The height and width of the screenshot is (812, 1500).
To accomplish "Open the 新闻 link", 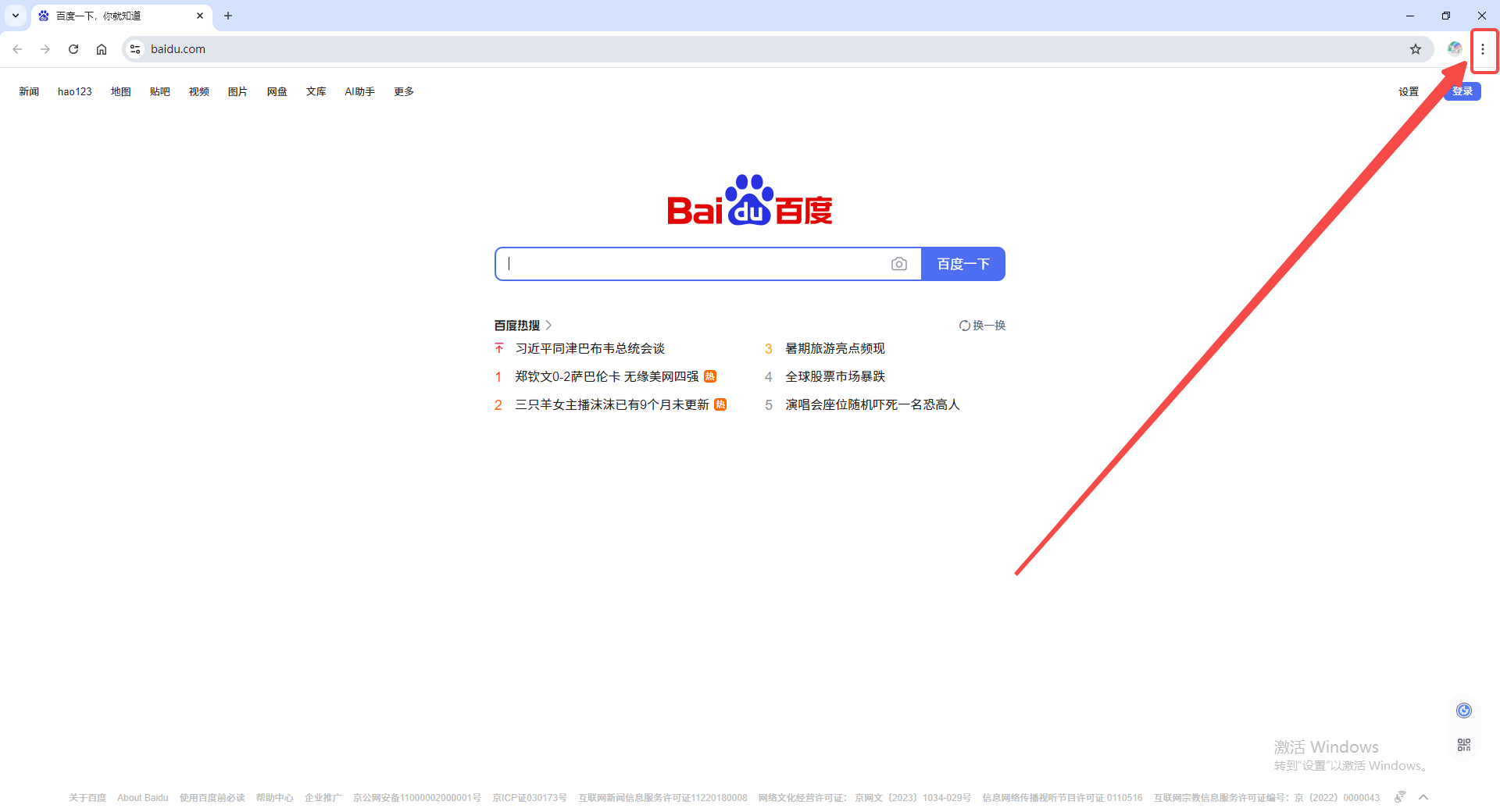I will point(29,91).
